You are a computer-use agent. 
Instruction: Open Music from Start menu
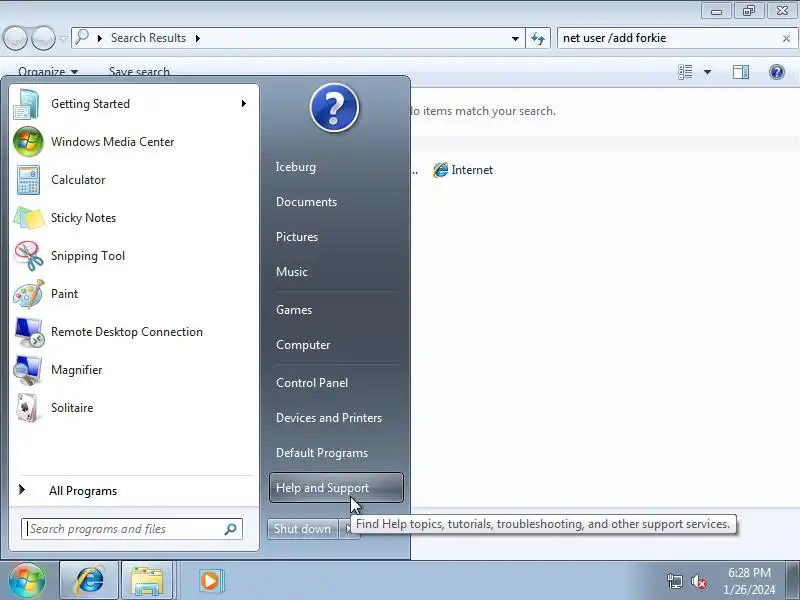292,272
